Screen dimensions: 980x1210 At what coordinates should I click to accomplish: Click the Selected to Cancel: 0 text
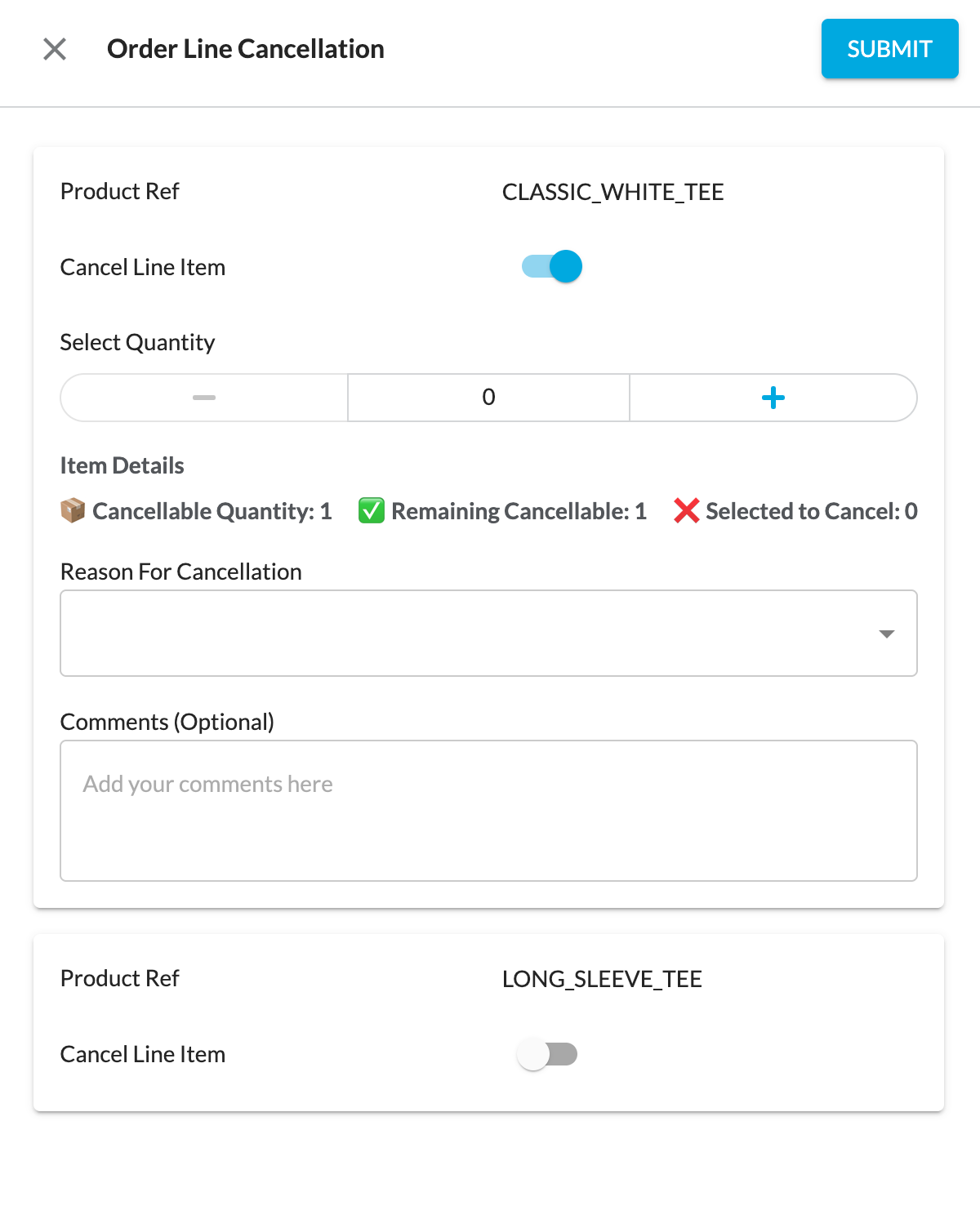(811, 511)
